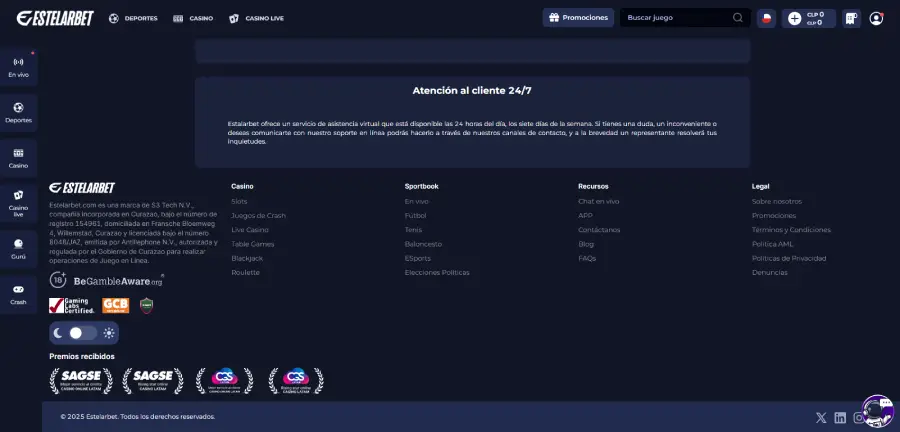This screenshot has width=900, height=432.
Task: Toggle the dark/light theme switch
Action: [x=83, y=333]
